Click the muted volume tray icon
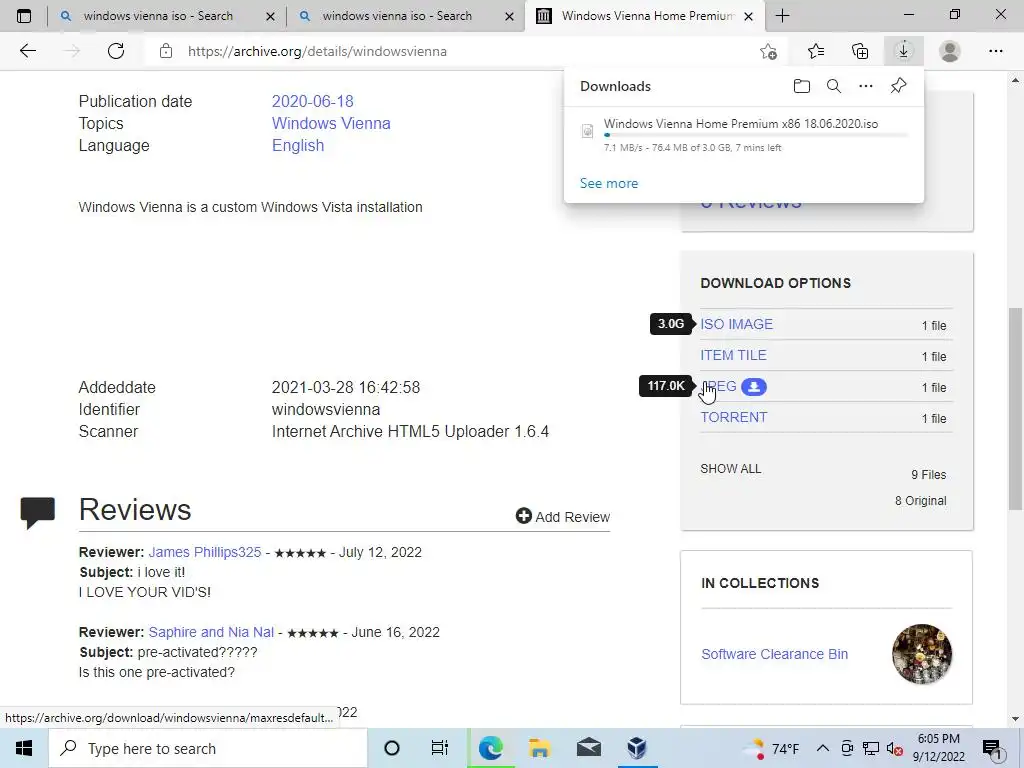This screenshot has width=1024, height=768. 895,749
